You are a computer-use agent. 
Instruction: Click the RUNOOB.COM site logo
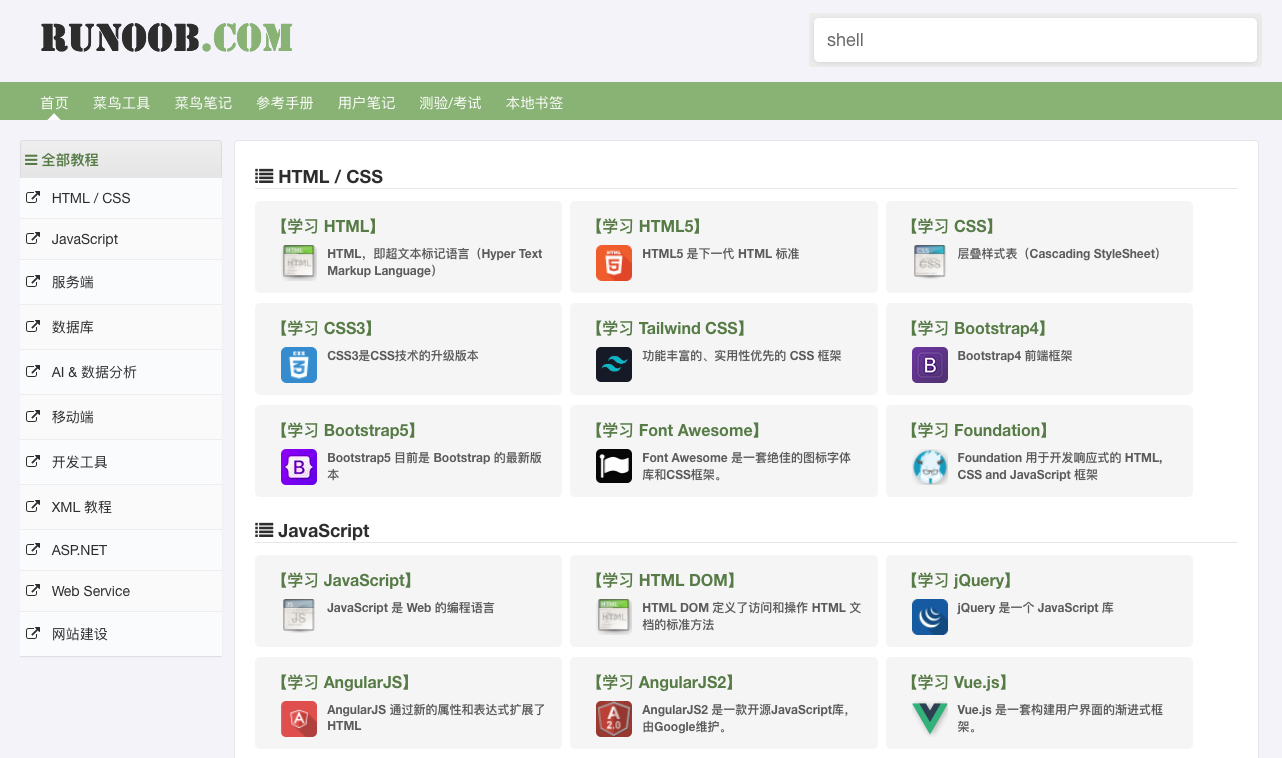166,38
